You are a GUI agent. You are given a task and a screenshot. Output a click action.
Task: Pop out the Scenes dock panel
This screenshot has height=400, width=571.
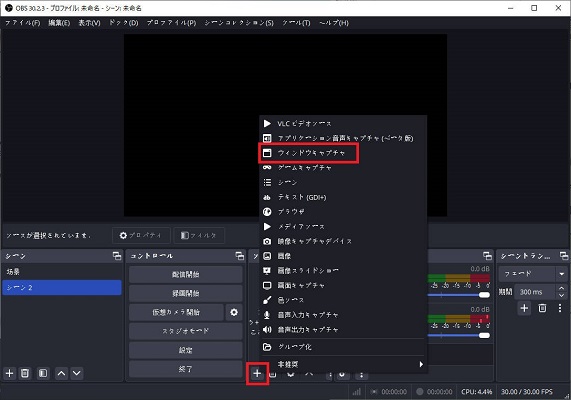[117, 256]
